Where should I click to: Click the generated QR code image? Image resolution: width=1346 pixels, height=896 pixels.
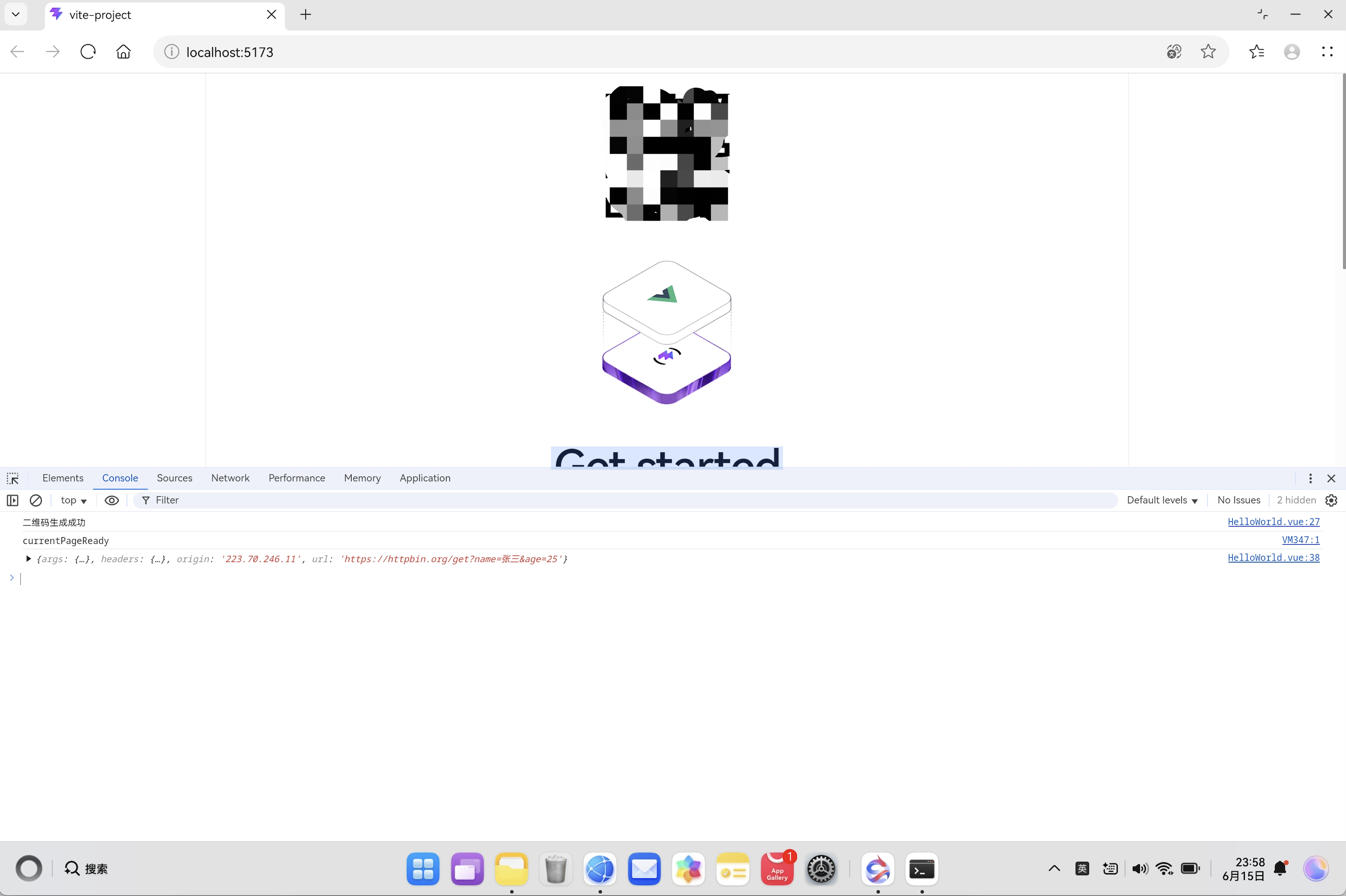(x=667, y=153)
